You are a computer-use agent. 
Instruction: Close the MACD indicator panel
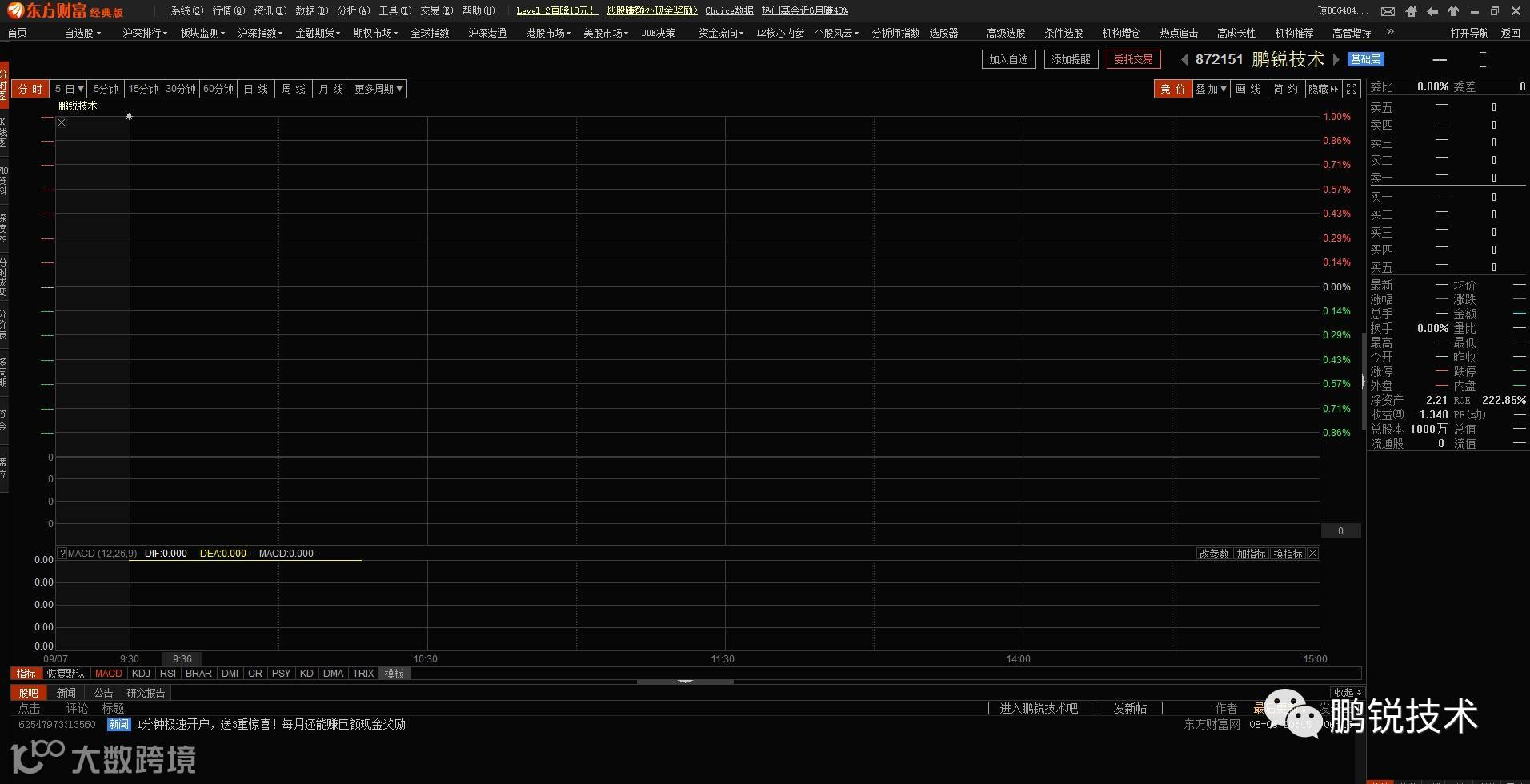(x=1312, y=554)
